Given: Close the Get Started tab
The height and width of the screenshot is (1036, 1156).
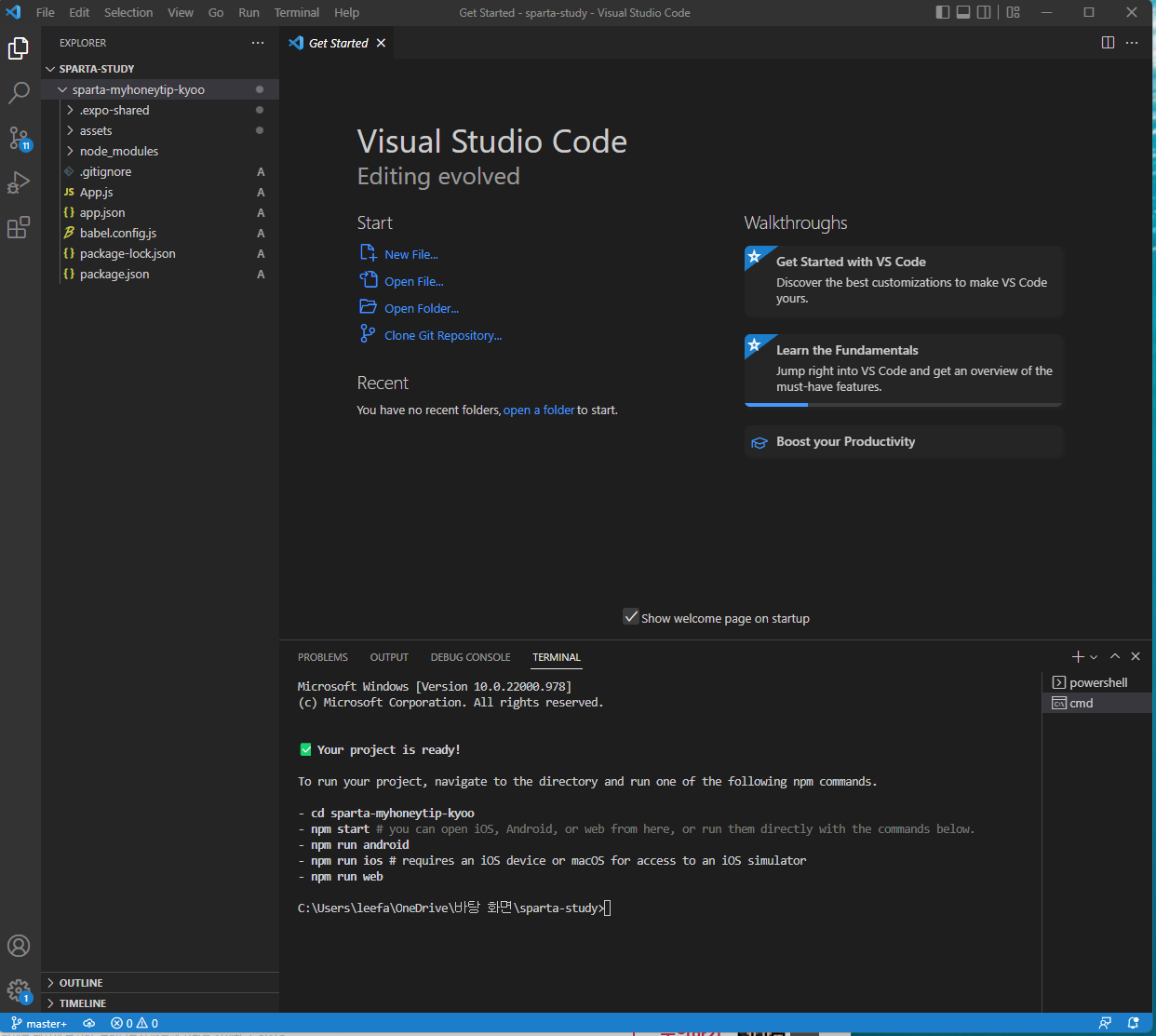Looking at the screenshot, I should pyautogui.click(x=381, y=43).
